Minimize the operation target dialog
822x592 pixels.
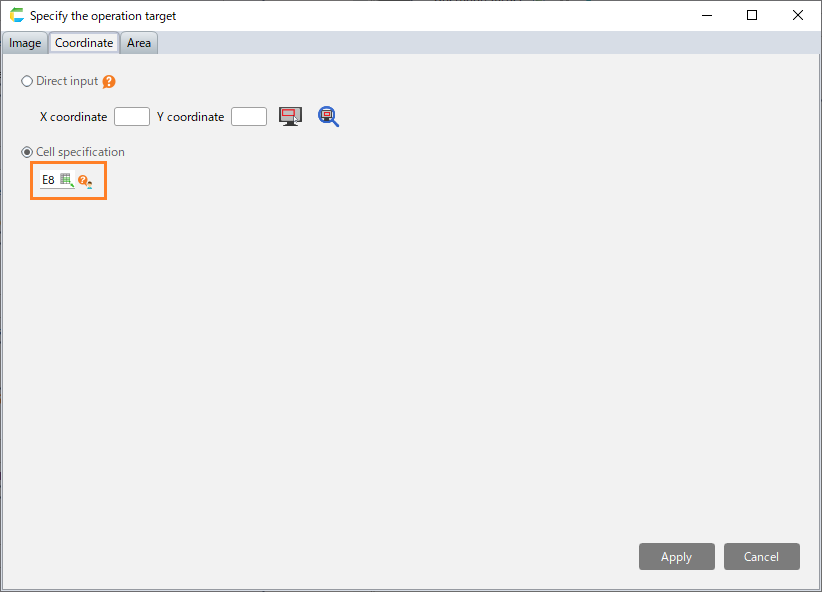pyautogui.click(x=707, y=15)
